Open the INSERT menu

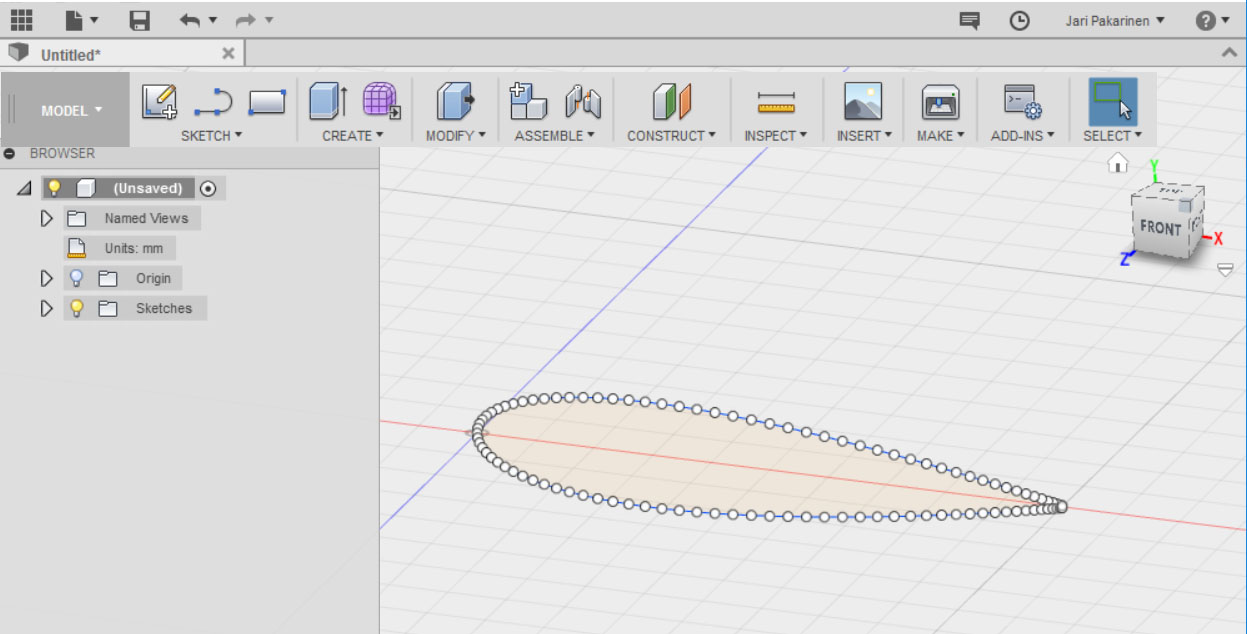864,135
